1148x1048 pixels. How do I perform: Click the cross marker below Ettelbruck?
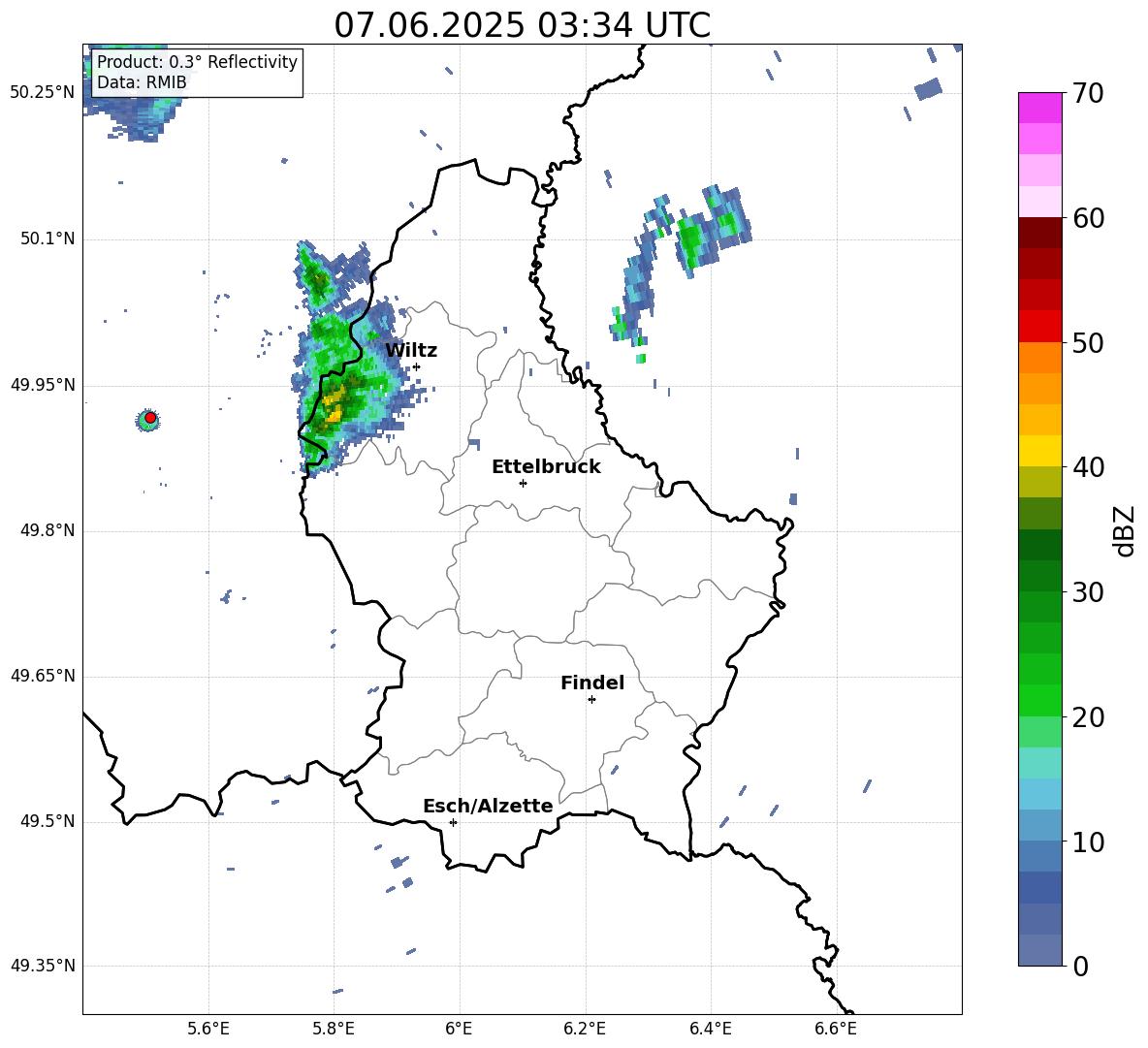click(523, 483)
